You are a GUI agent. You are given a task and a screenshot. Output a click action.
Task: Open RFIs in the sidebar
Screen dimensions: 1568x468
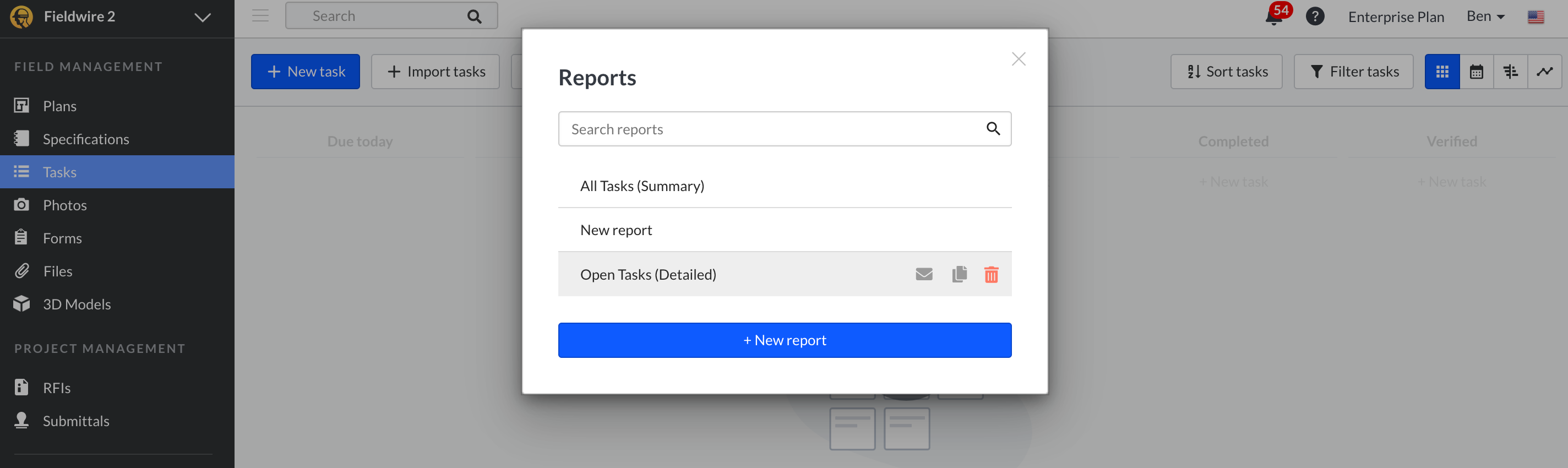tap(117, 388)
